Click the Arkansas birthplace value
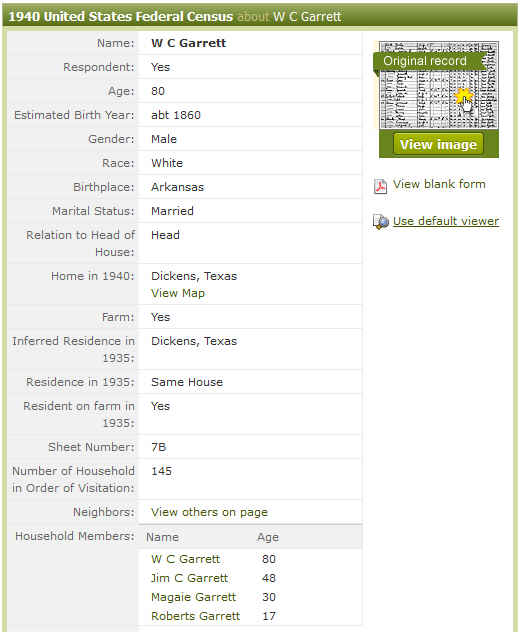525x632 pixels. click(x=177, y=187)
